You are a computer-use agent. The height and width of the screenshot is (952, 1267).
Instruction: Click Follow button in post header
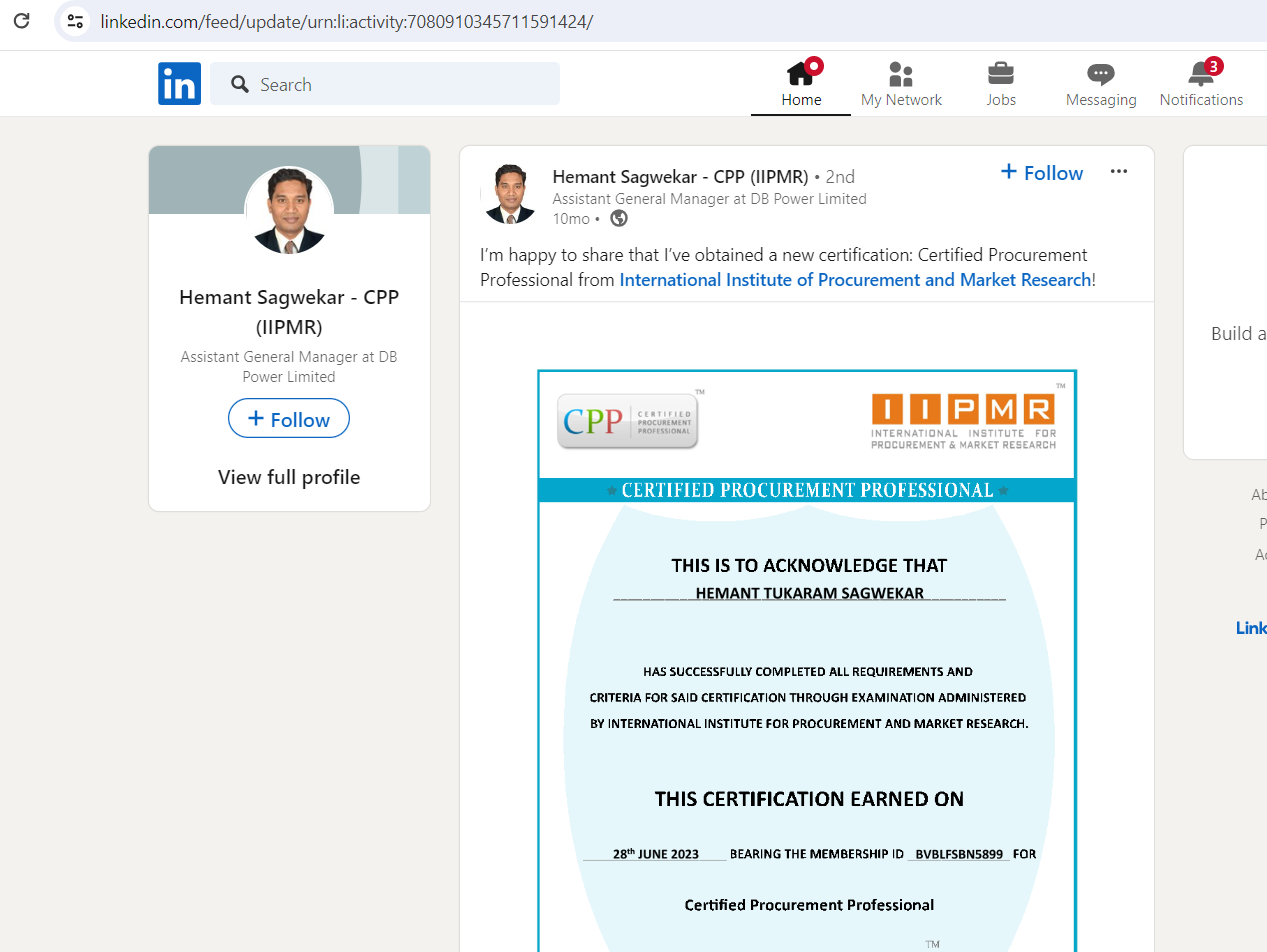click(x=1042, y=173)
